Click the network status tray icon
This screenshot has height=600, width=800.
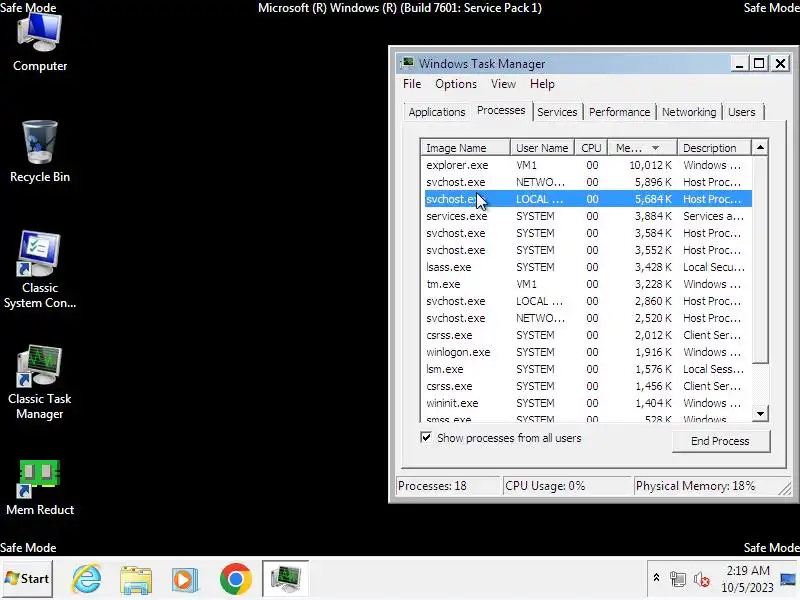tap(678, 579)
